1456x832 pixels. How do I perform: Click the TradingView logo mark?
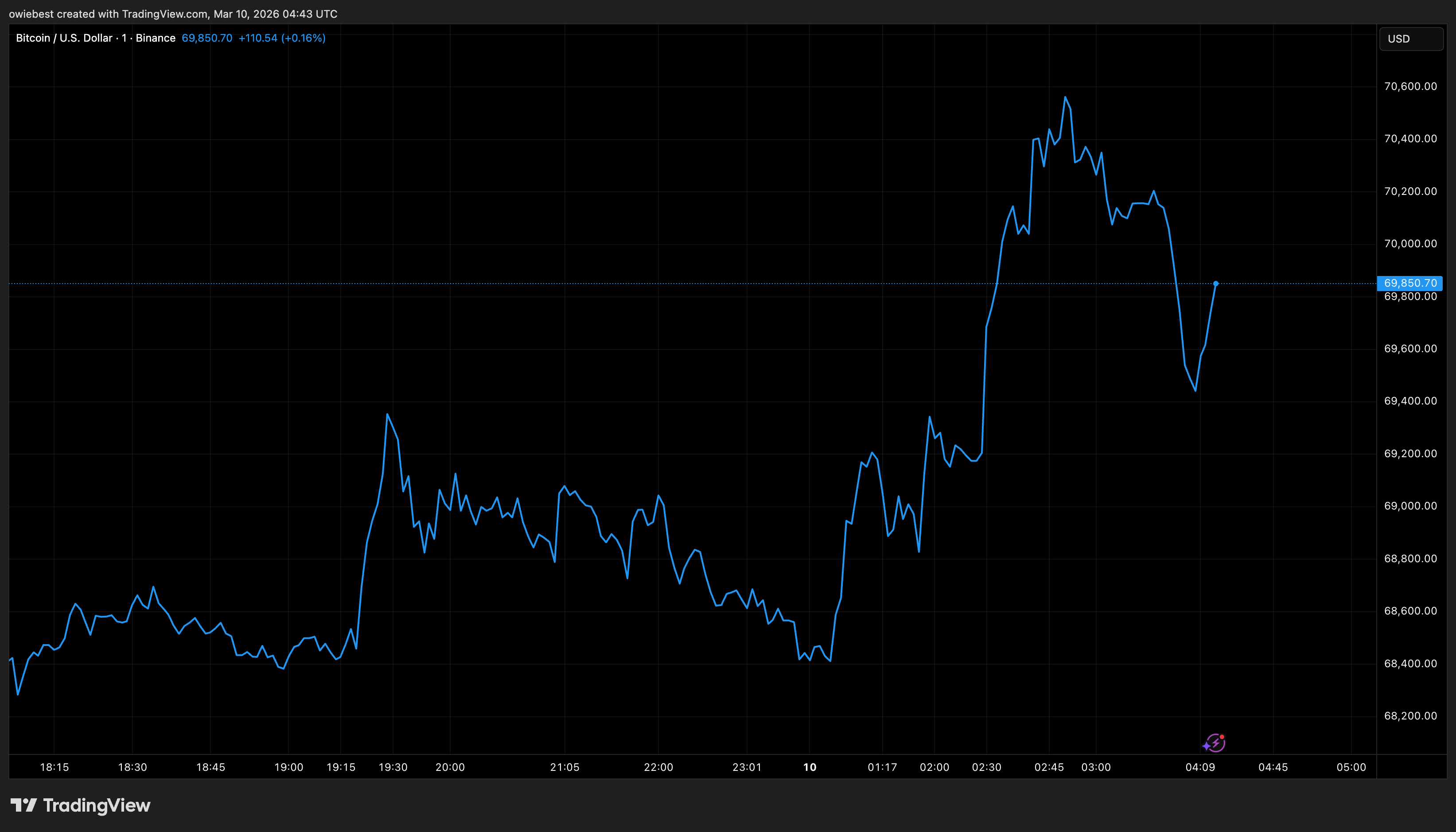pyautogui.click(x=23, y=805)
